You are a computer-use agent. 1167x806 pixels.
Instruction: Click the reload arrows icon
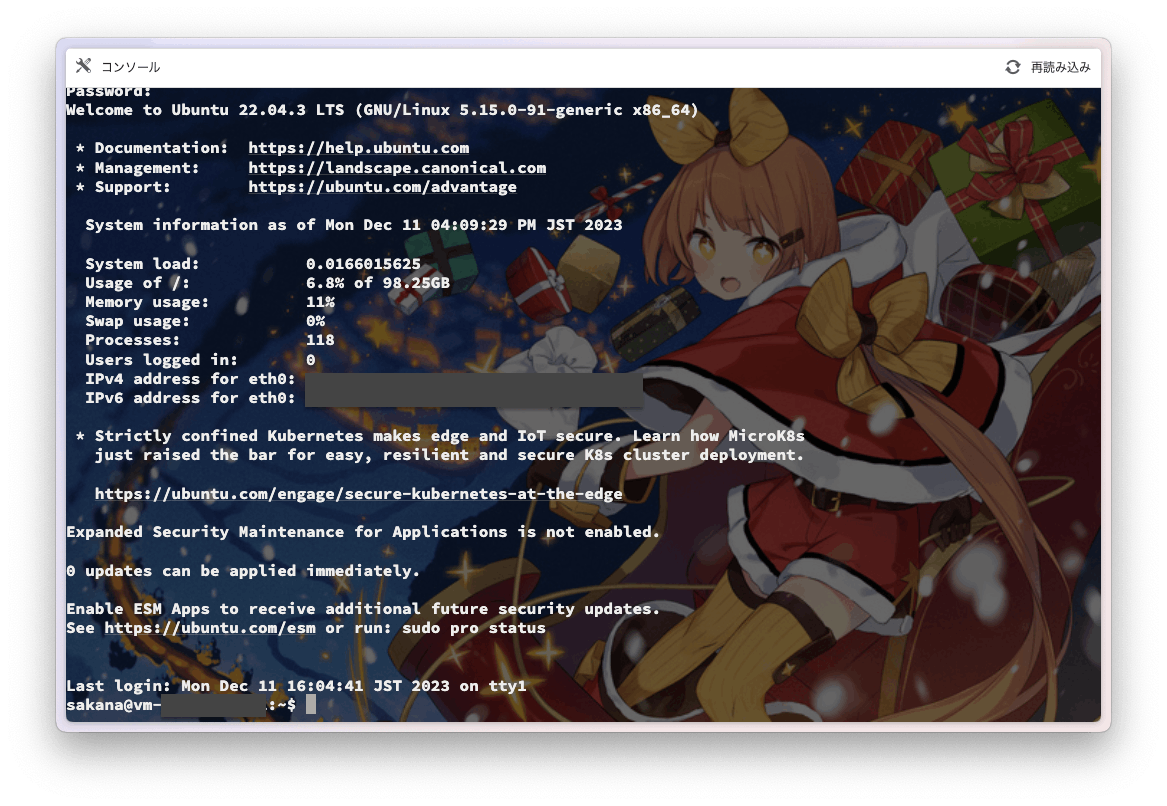[1012, 67]
